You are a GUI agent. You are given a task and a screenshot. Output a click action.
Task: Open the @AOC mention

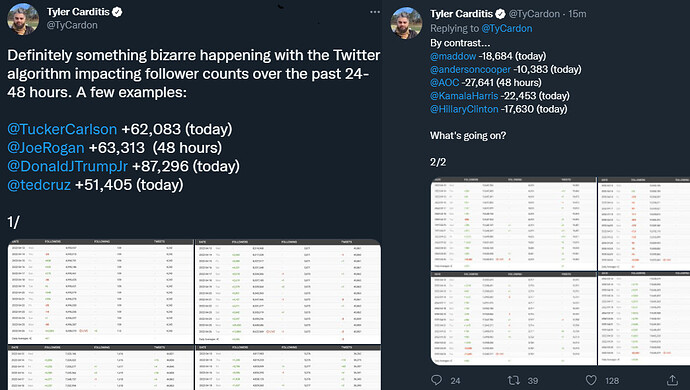tap(444, 83)
